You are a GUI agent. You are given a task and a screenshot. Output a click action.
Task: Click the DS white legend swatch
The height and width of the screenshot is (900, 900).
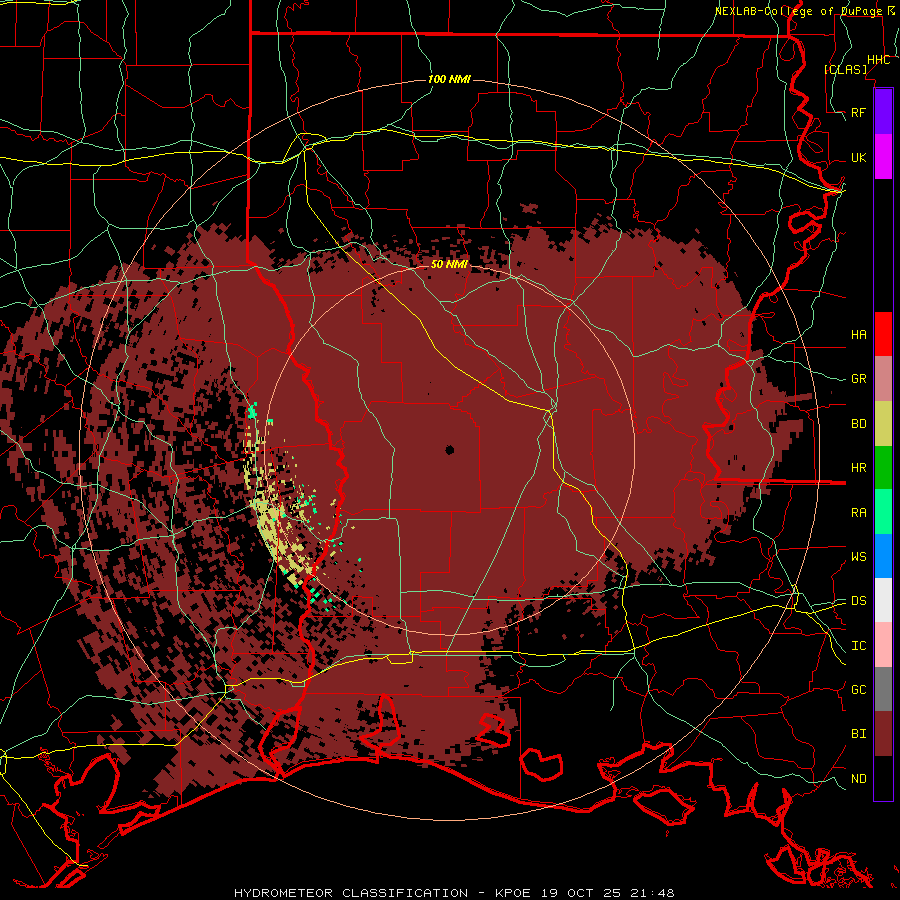point(883,600)
